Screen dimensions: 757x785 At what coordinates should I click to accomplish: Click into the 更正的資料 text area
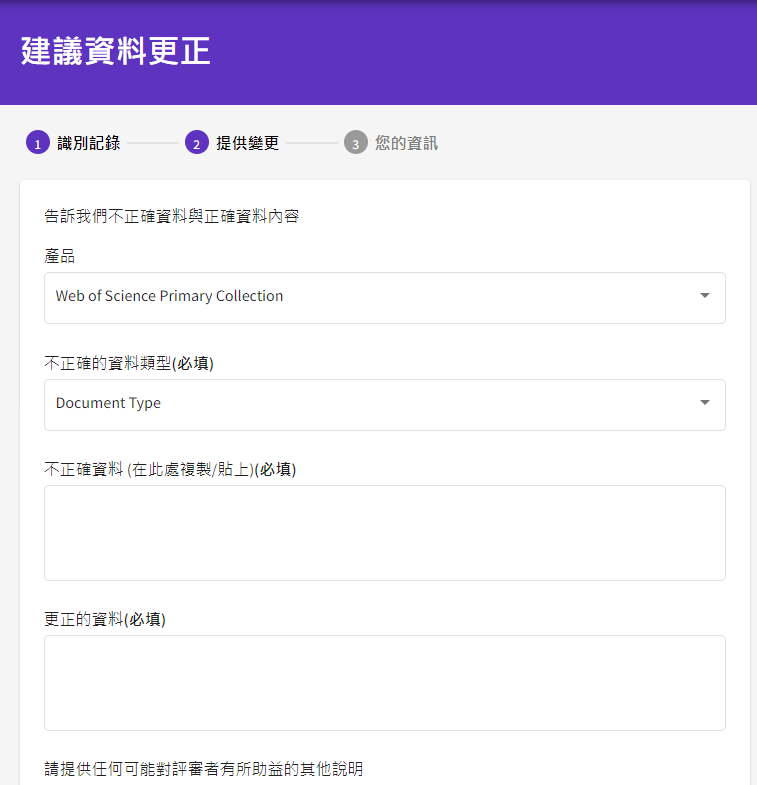tap(384, 682)
